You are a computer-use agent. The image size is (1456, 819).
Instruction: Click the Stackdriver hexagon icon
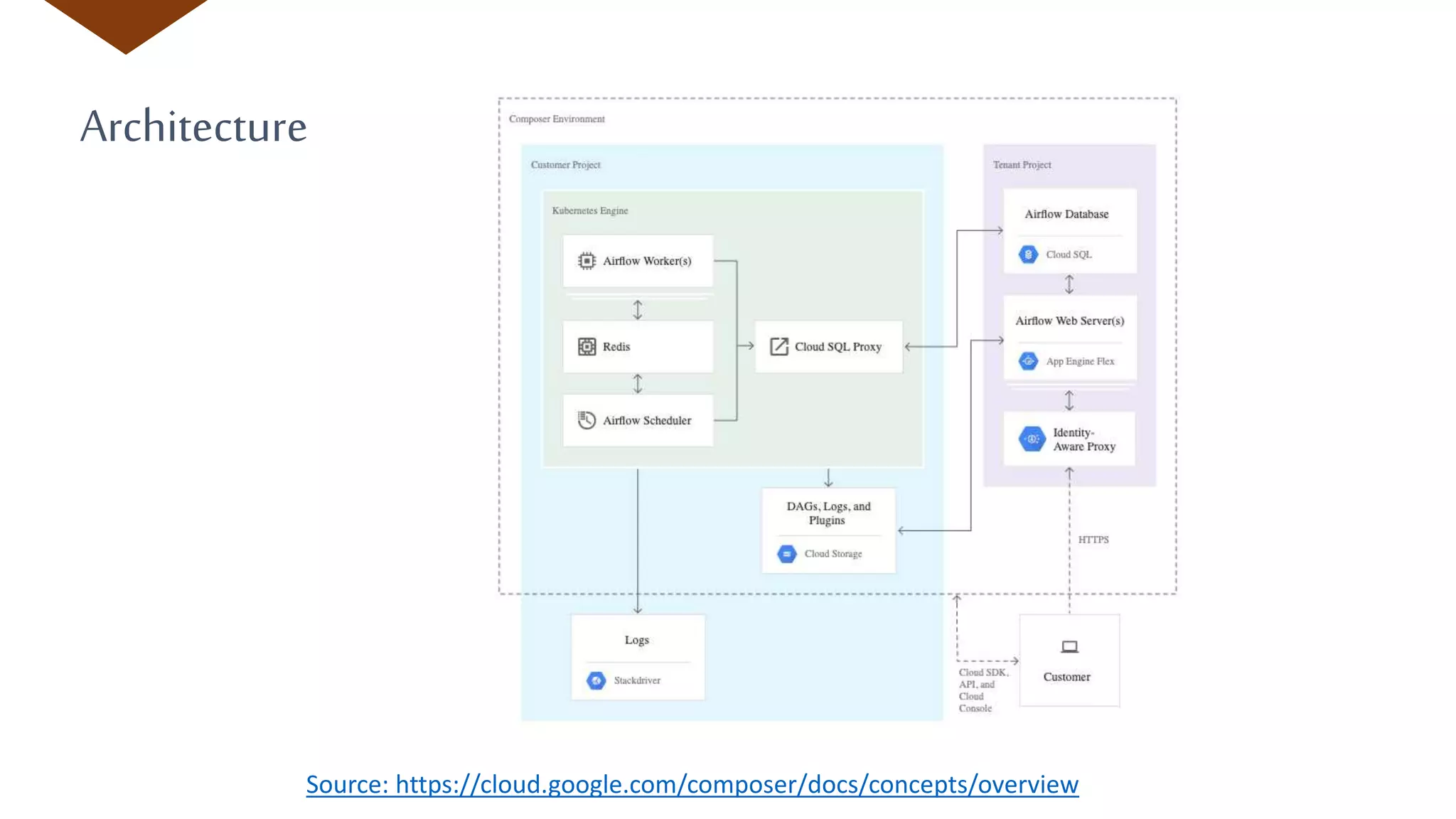tap(596, 680)
